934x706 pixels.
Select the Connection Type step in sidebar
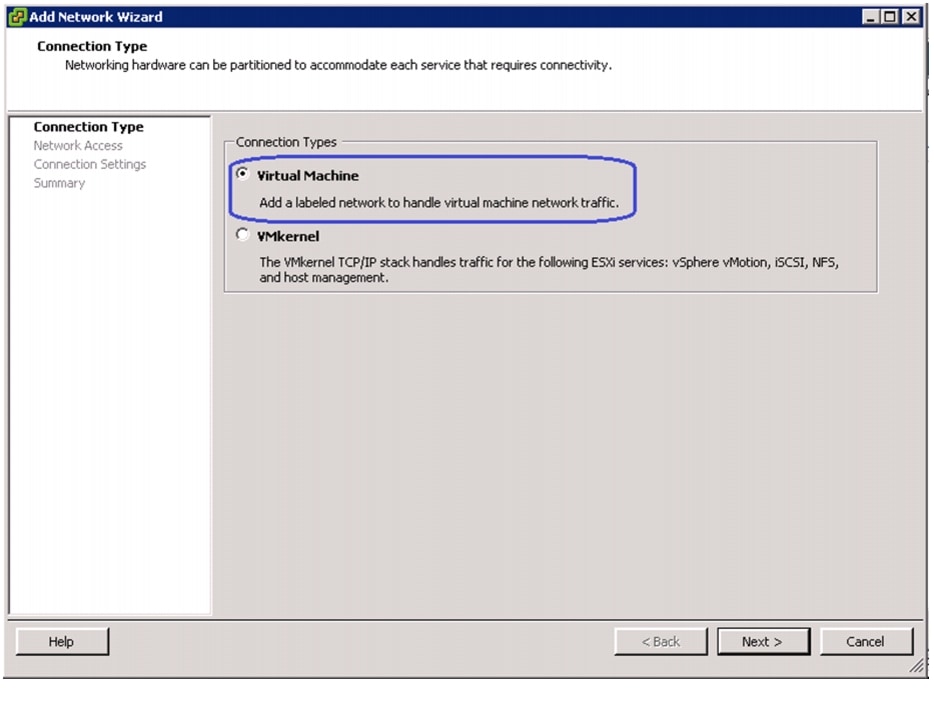click(x=89, y=127)
